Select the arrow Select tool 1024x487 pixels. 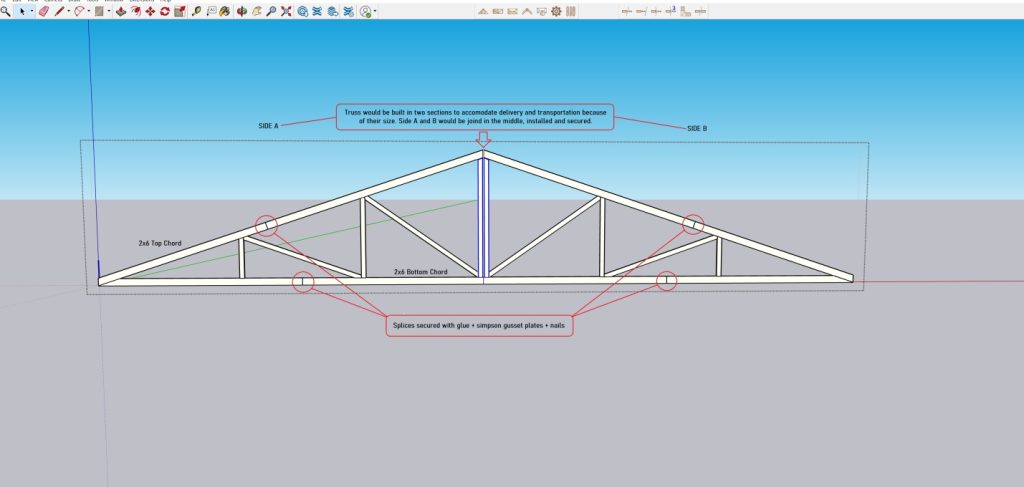[x=22, y=11]
